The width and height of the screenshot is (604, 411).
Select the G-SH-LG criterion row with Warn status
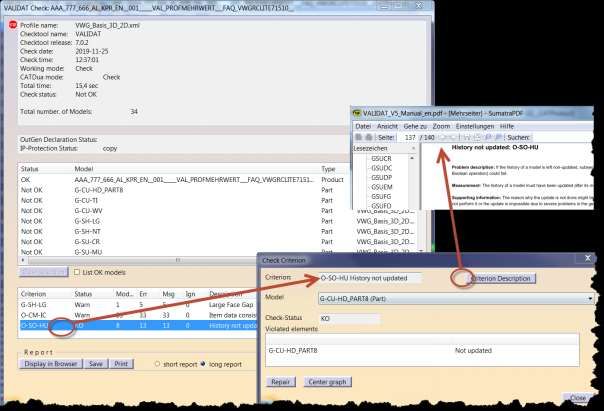(138, 305)
